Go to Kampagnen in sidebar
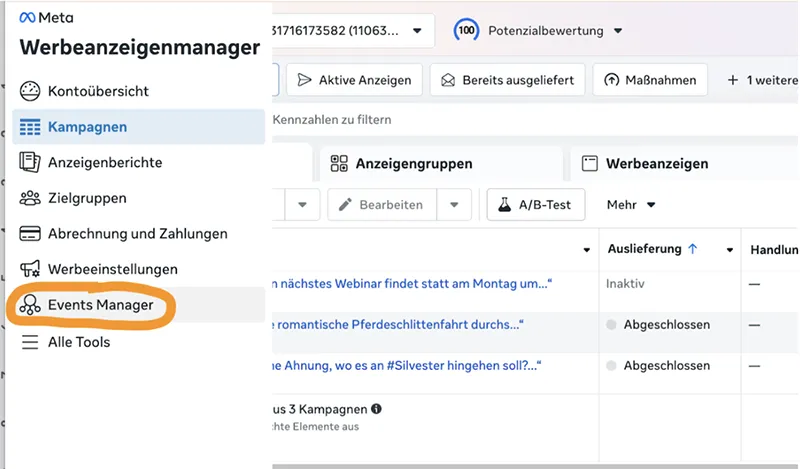Image resolution: width=800 pixels, height=469 pixels. [x=138, y=127]
